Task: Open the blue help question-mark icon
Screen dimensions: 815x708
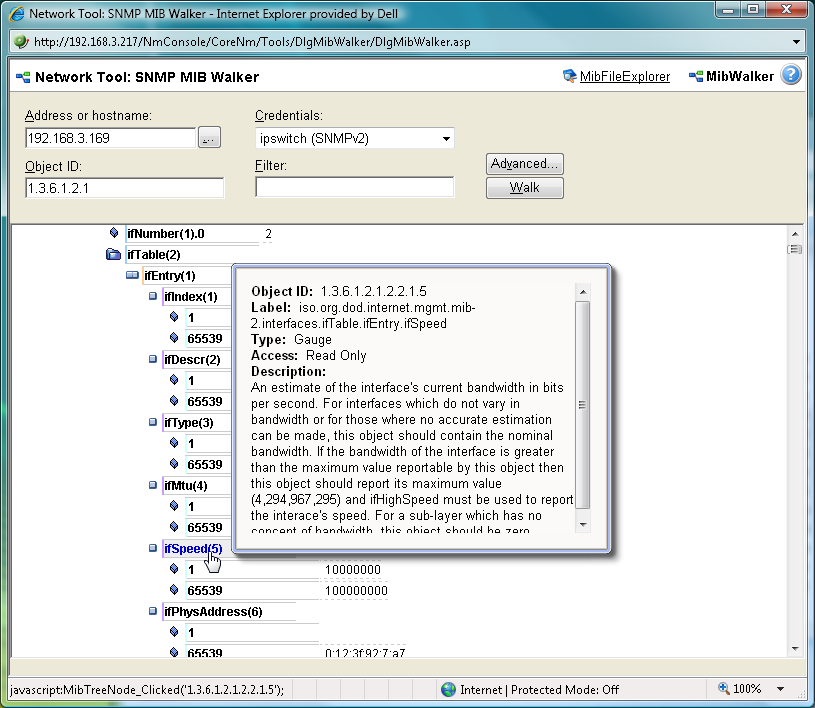Action: point(790,74)
